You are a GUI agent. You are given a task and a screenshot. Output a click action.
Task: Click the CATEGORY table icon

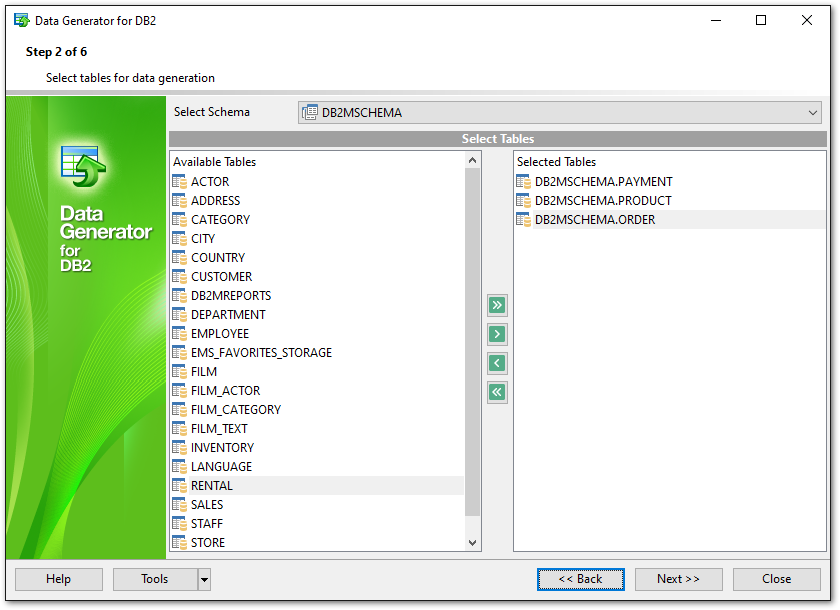click(179, 220)
